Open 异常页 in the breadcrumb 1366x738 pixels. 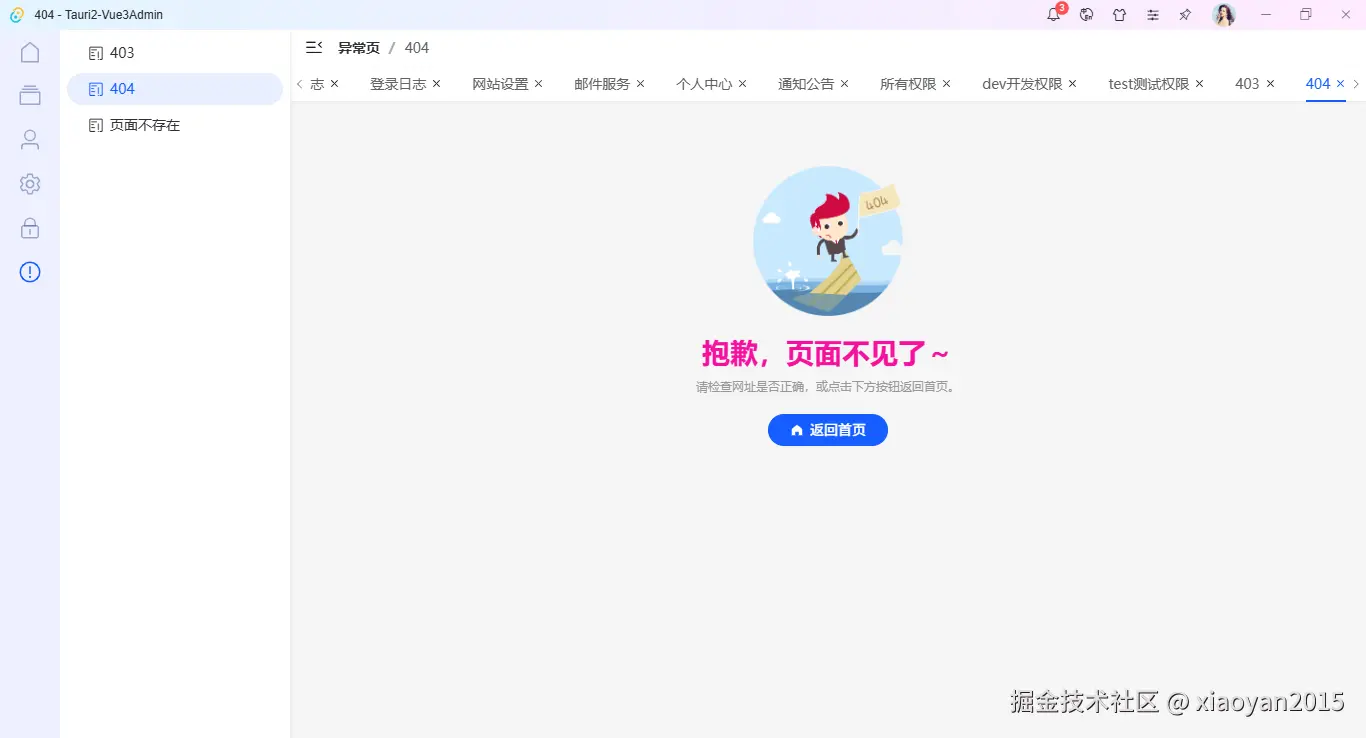(x=358, y=47)
